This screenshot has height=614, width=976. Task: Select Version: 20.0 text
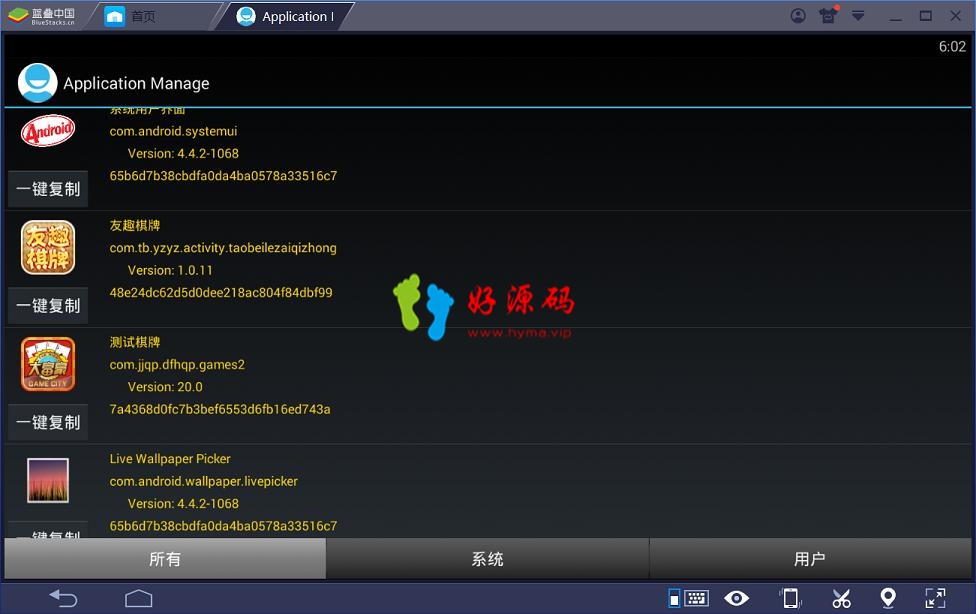(x=165, y=387)
